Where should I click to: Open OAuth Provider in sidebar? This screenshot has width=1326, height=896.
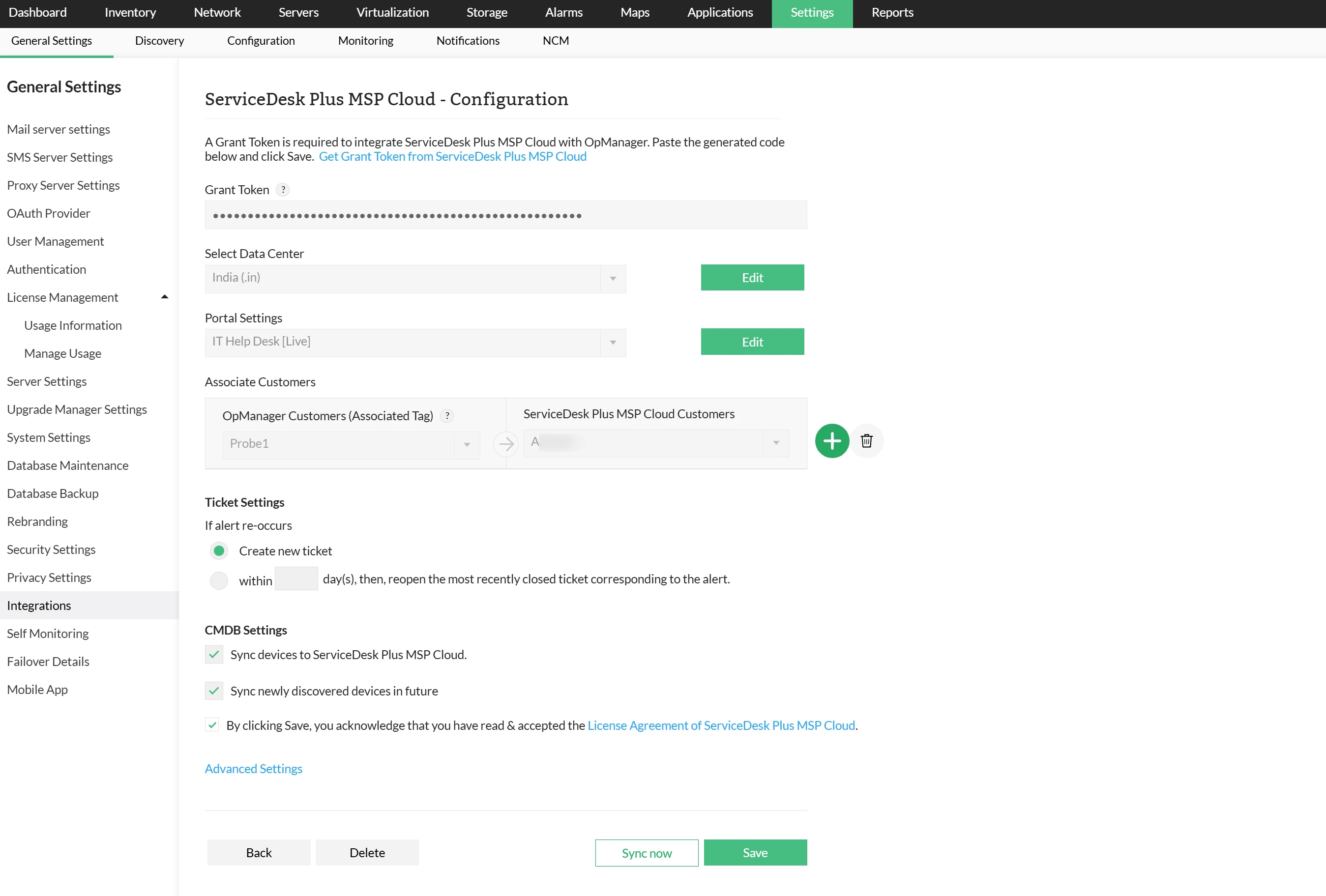(49, 213)
